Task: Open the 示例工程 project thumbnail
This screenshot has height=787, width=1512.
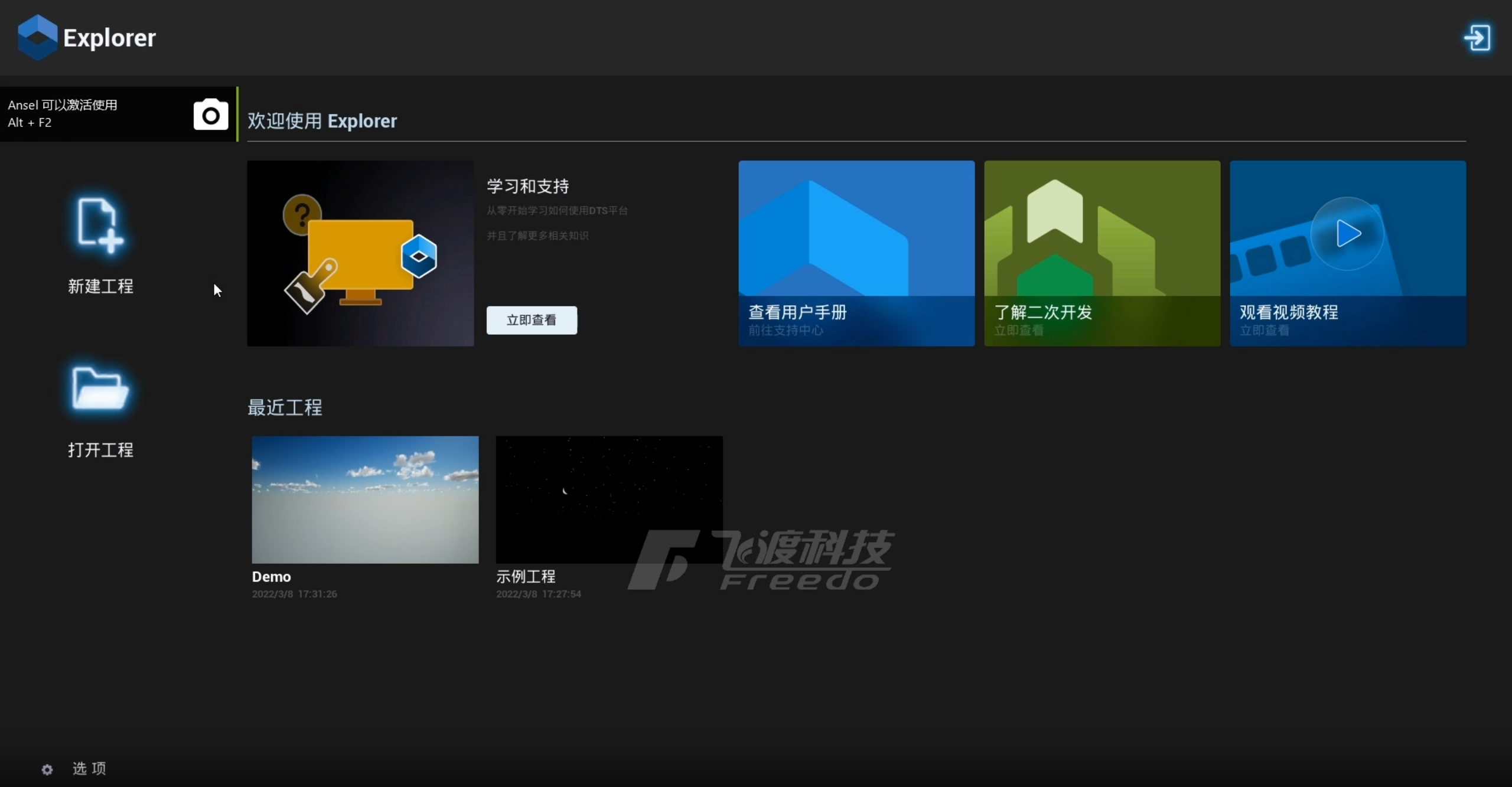Action: [x=609, y=499]
